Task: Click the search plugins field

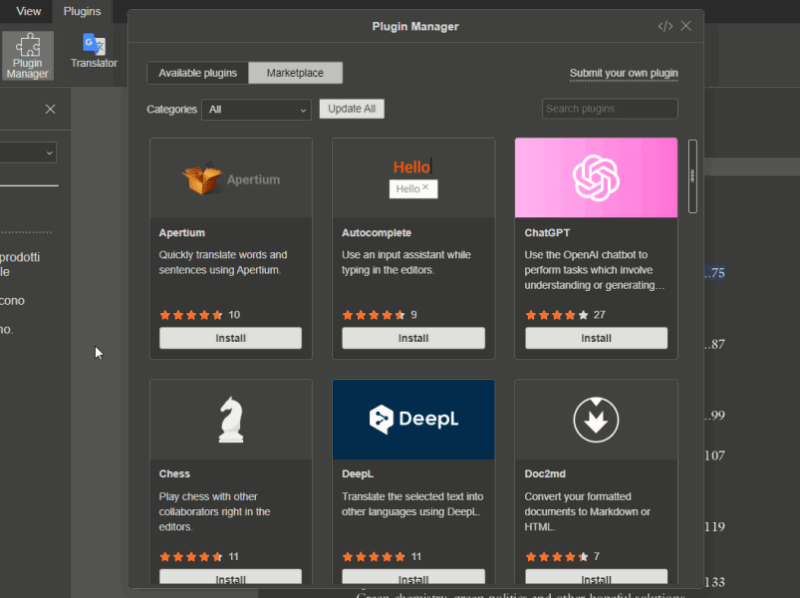Action: pos(610,108)
